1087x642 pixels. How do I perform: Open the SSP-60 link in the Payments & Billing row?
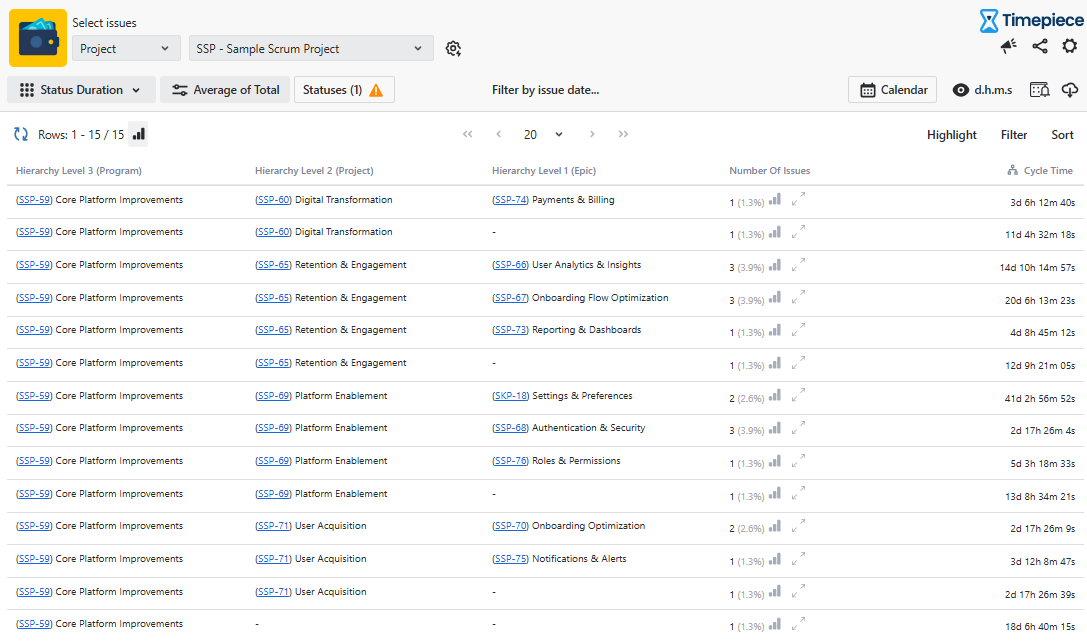[273, 200]
